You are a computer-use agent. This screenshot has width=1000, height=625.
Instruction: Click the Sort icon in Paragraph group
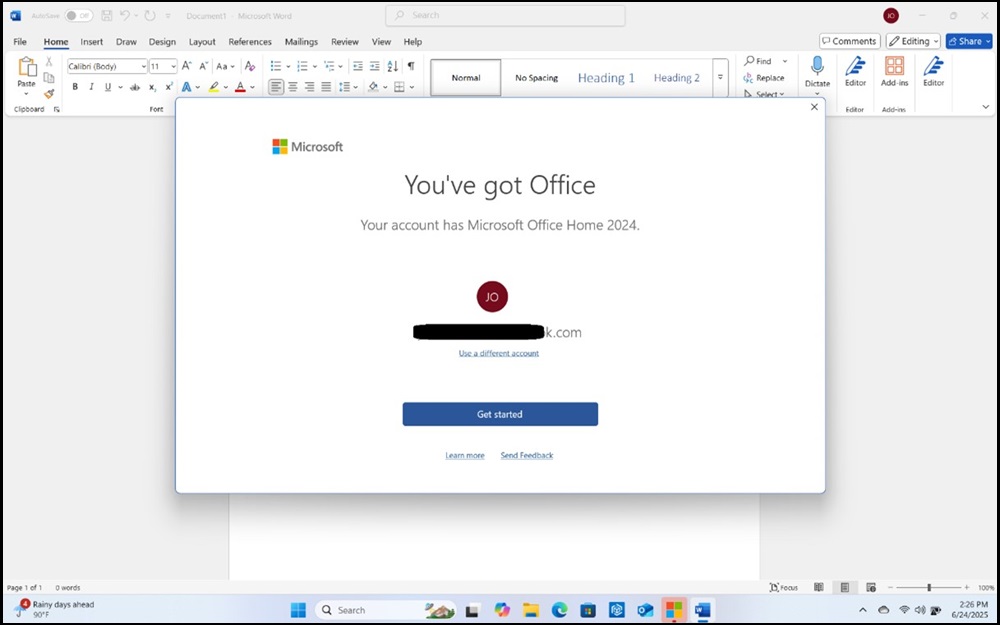pos(391,66)
